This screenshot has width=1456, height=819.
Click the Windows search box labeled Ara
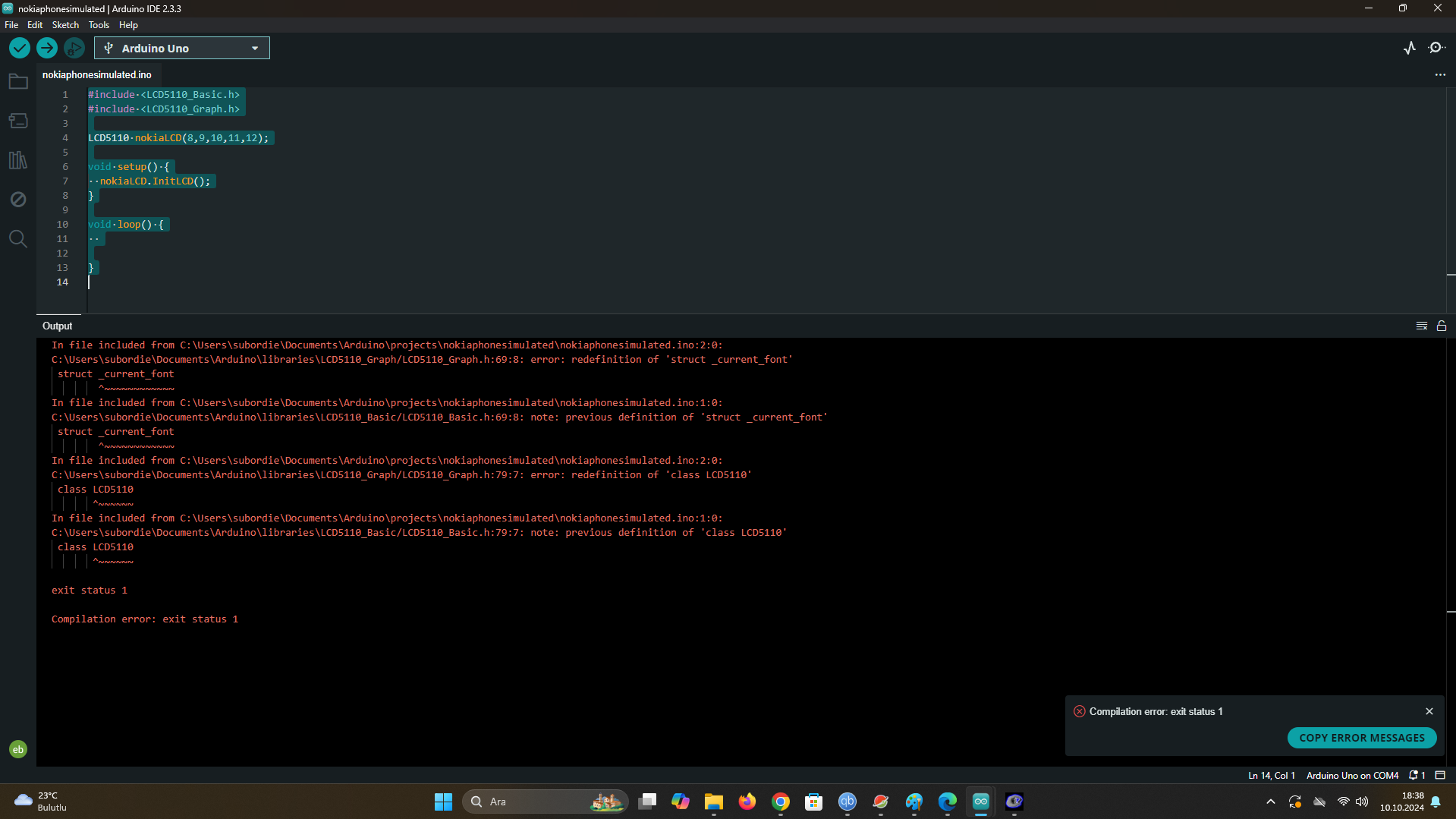[x=545, y=801]
